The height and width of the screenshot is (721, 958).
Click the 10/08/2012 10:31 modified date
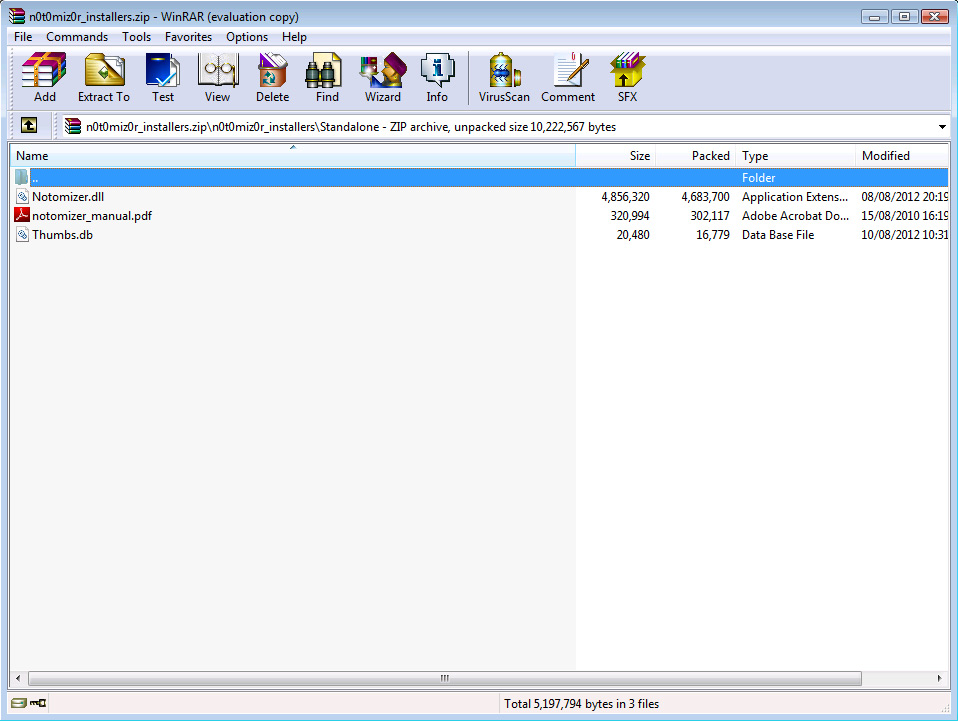click(x=904, y=235)
